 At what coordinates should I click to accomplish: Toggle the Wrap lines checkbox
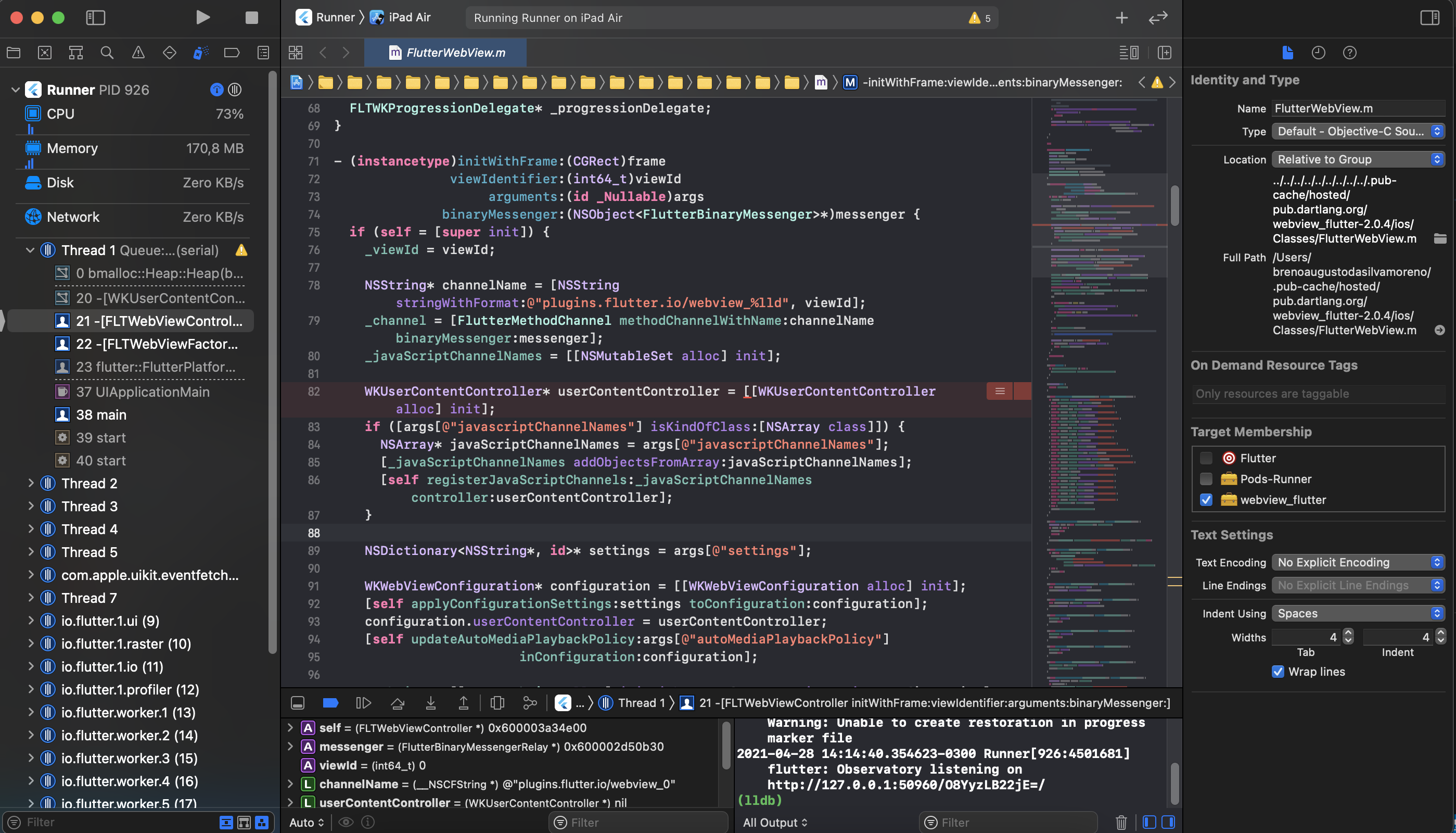tap(1278, 672)
